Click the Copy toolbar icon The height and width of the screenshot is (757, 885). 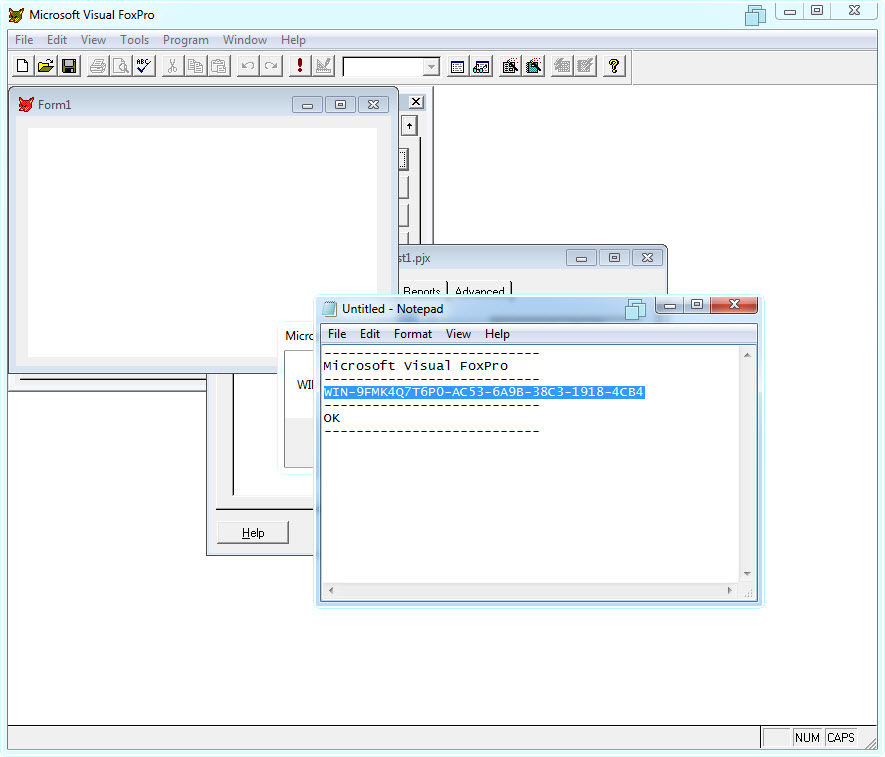(x=195, y=66)
